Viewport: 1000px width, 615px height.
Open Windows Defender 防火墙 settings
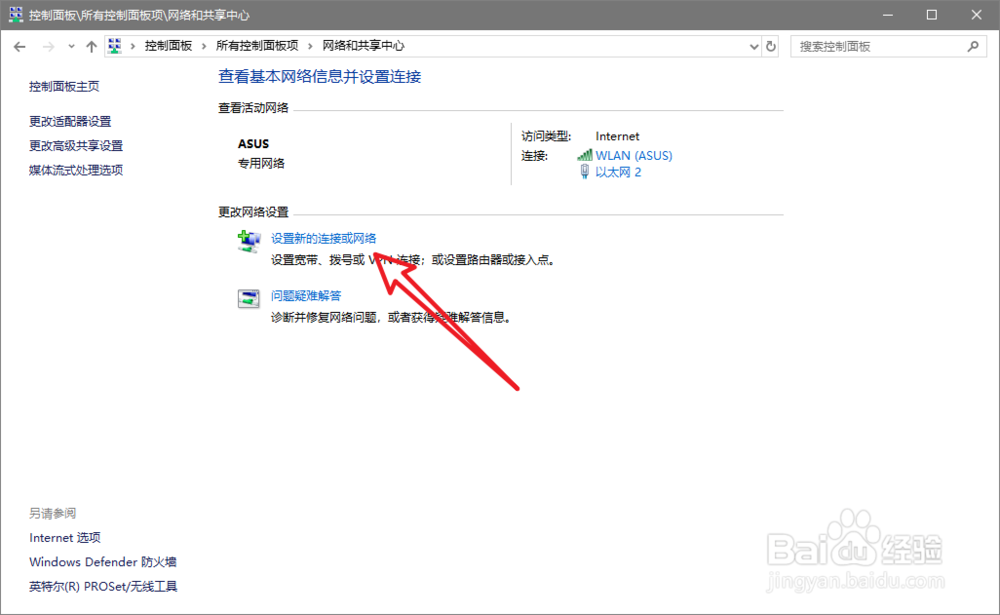(102, 561)
